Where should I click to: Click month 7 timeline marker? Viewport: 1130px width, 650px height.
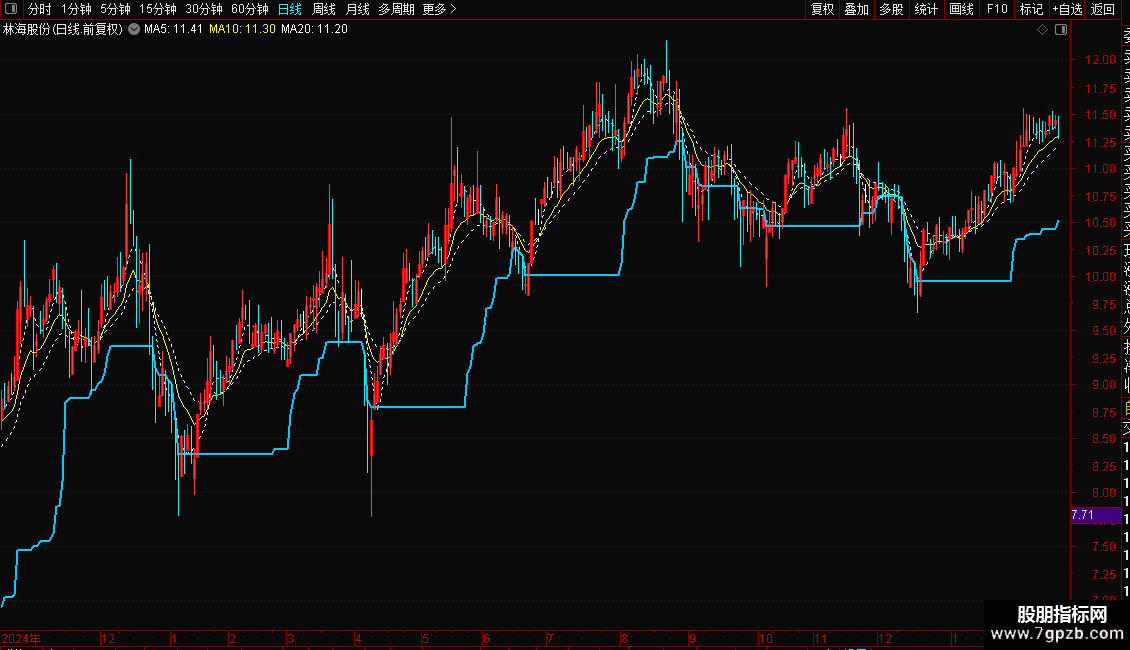(550, 638)
